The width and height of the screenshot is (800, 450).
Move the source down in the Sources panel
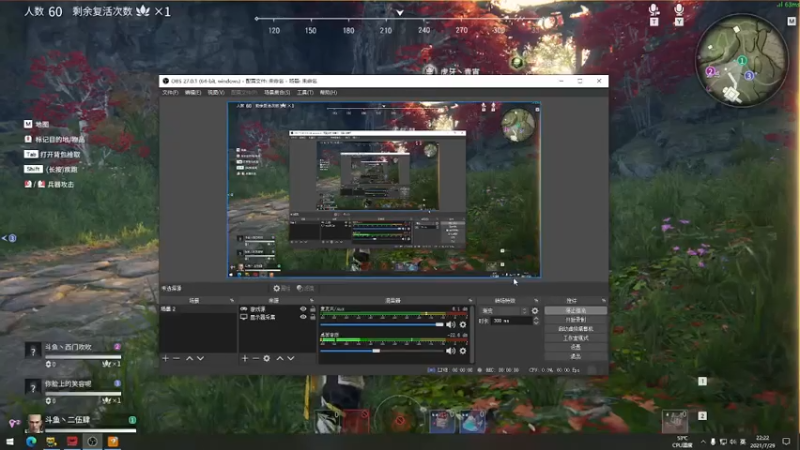(x=291, y=359)
